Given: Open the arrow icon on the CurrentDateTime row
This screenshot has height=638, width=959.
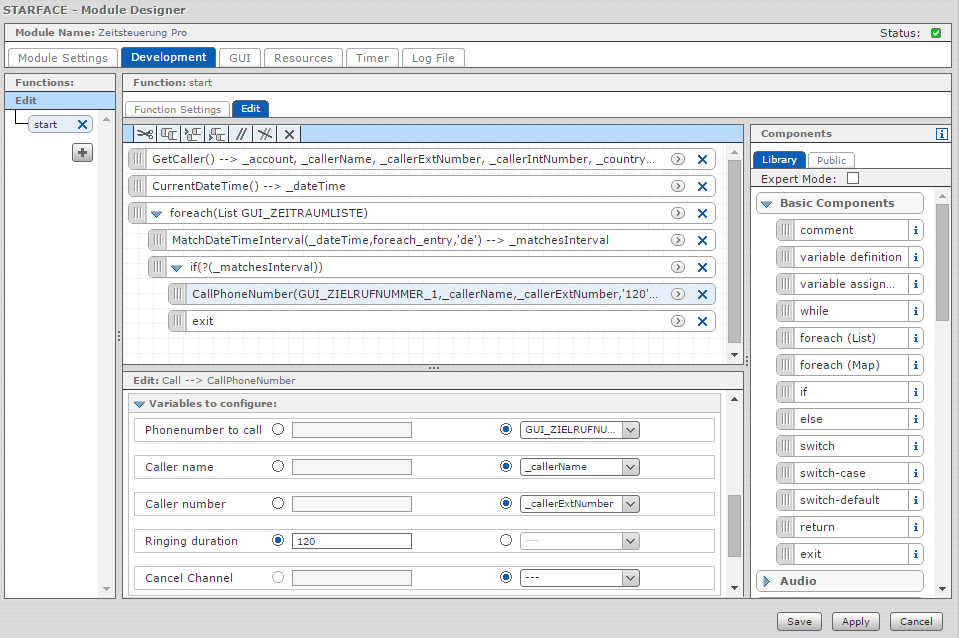Looking at the screenshot, I should pos(677,186).
